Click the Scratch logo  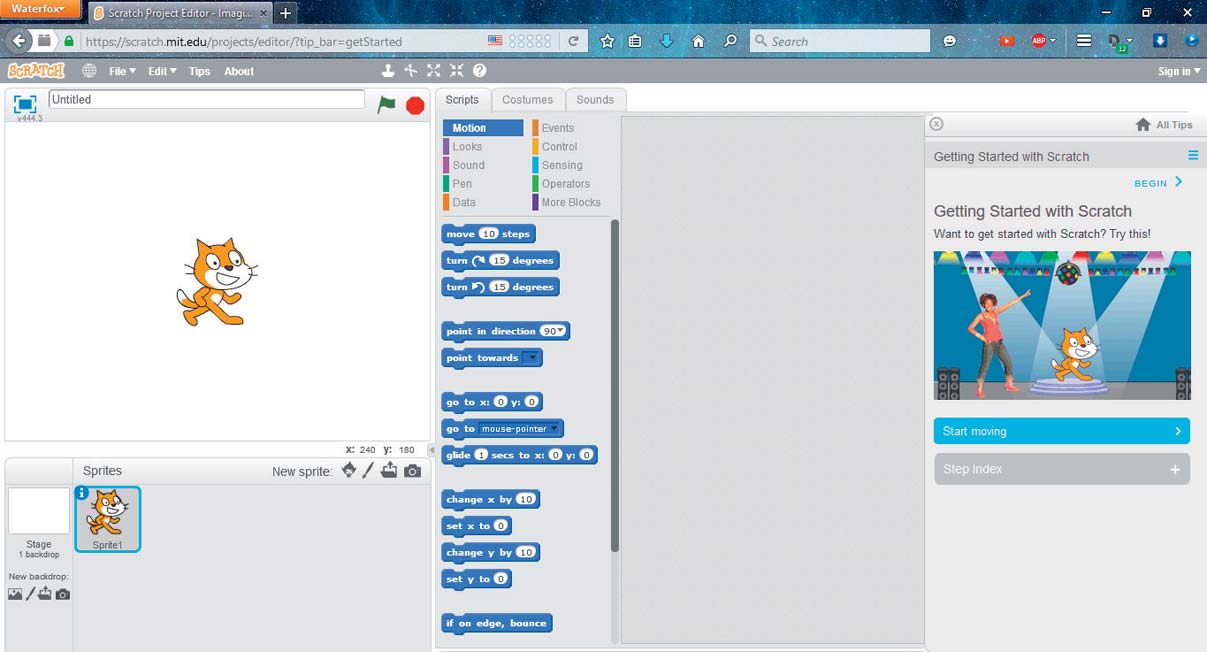(36, 71)
